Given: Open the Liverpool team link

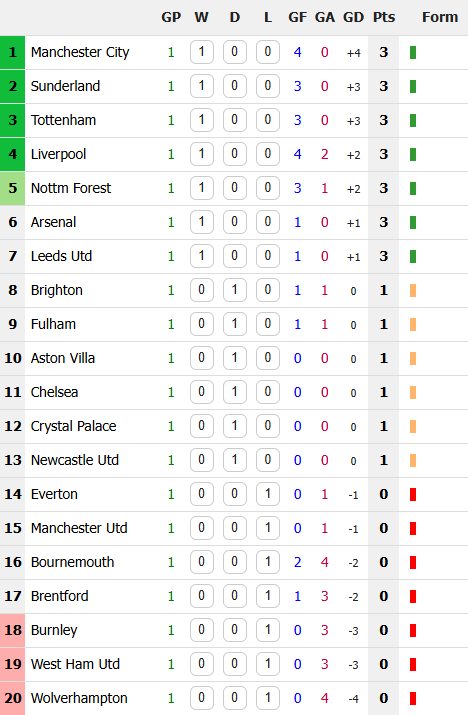Looking at the screenshot, I should point(58,154).
